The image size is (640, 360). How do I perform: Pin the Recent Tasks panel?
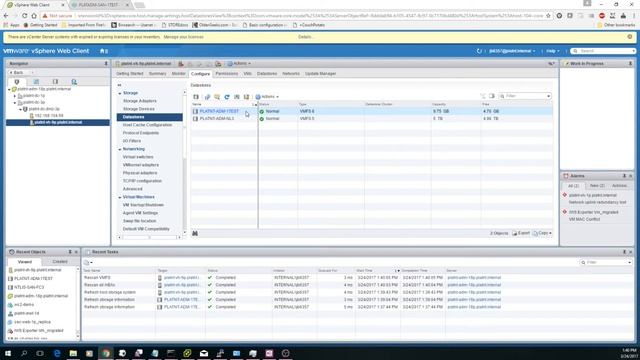tap(624, 252)
